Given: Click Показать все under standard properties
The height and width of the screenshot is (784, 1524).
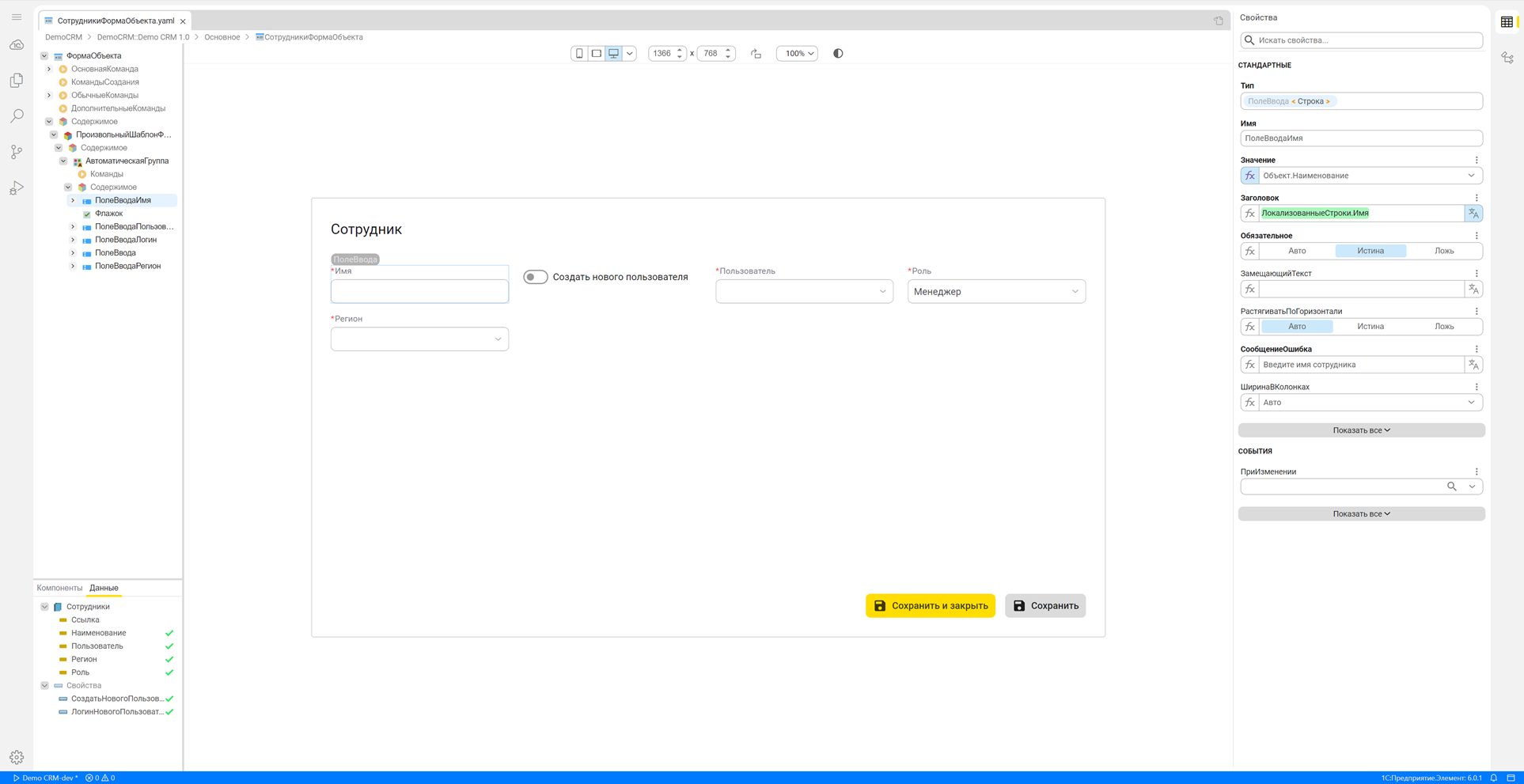Looking at the screenshot, I should pos(1361,430).
